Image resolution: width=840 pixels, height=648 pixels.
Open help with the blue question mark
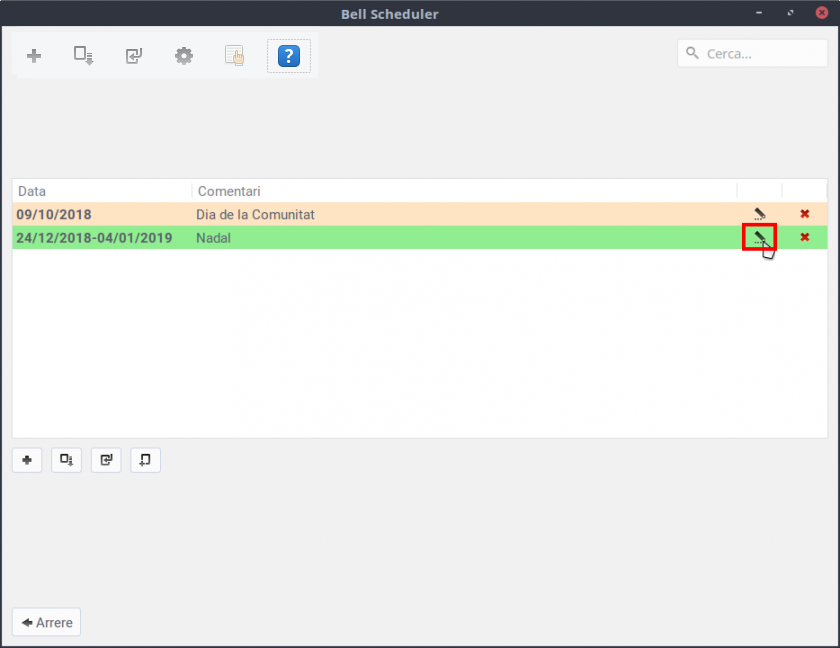coord(288,56)
